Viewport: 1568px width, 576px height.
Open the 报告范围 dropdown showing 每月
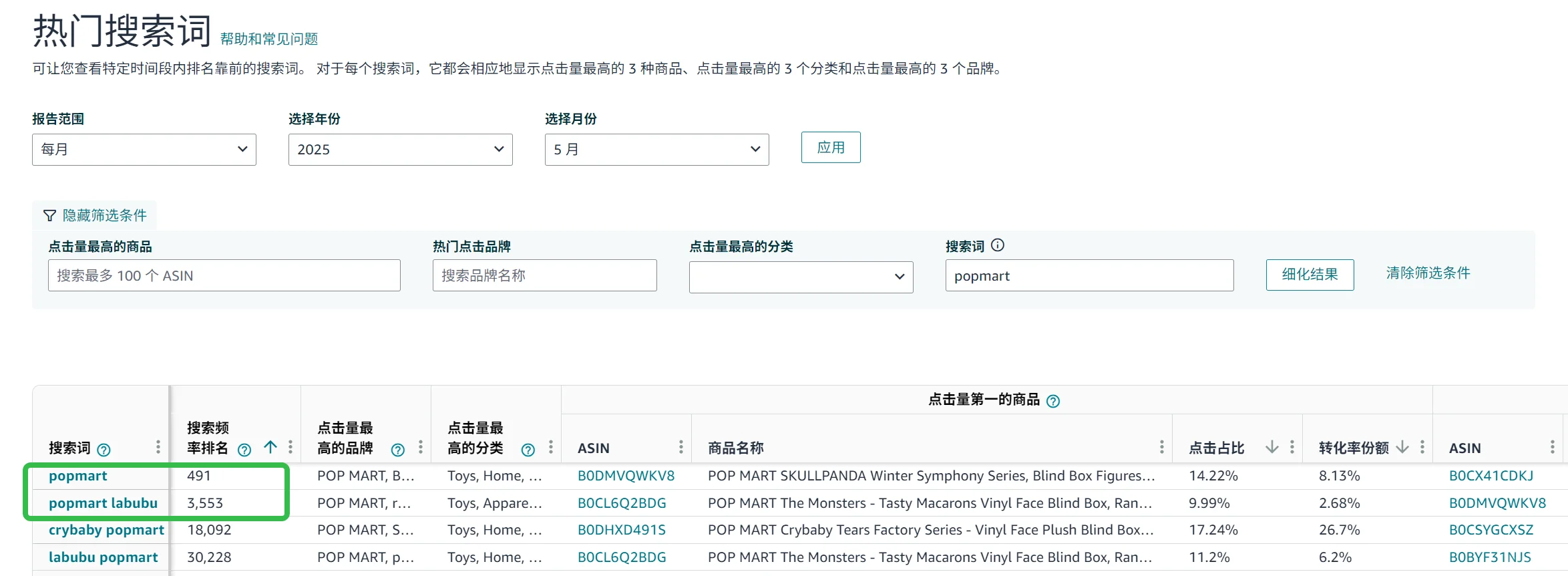tap(144, 150)
